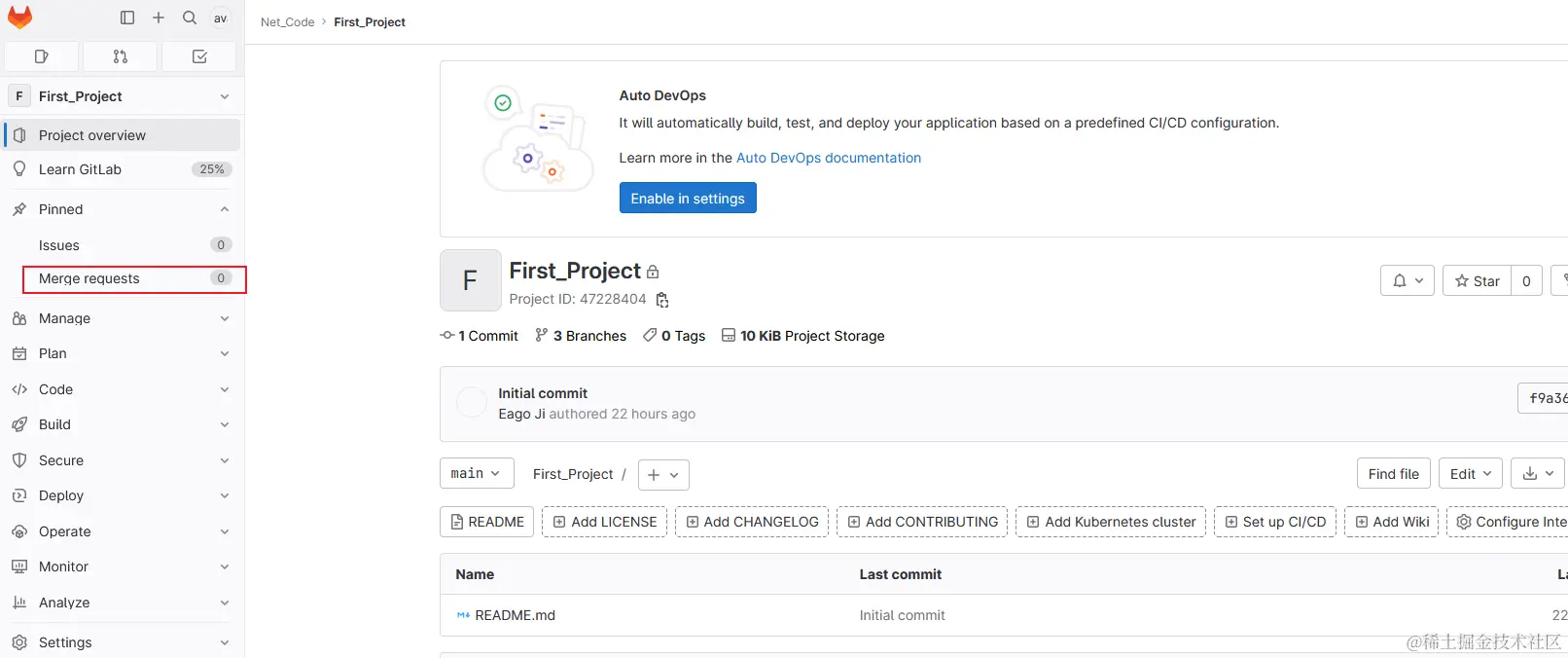Click the commit hash f9a3 button
Image resolution: width=1568 pixels, height=658 pixels.
1544,398
